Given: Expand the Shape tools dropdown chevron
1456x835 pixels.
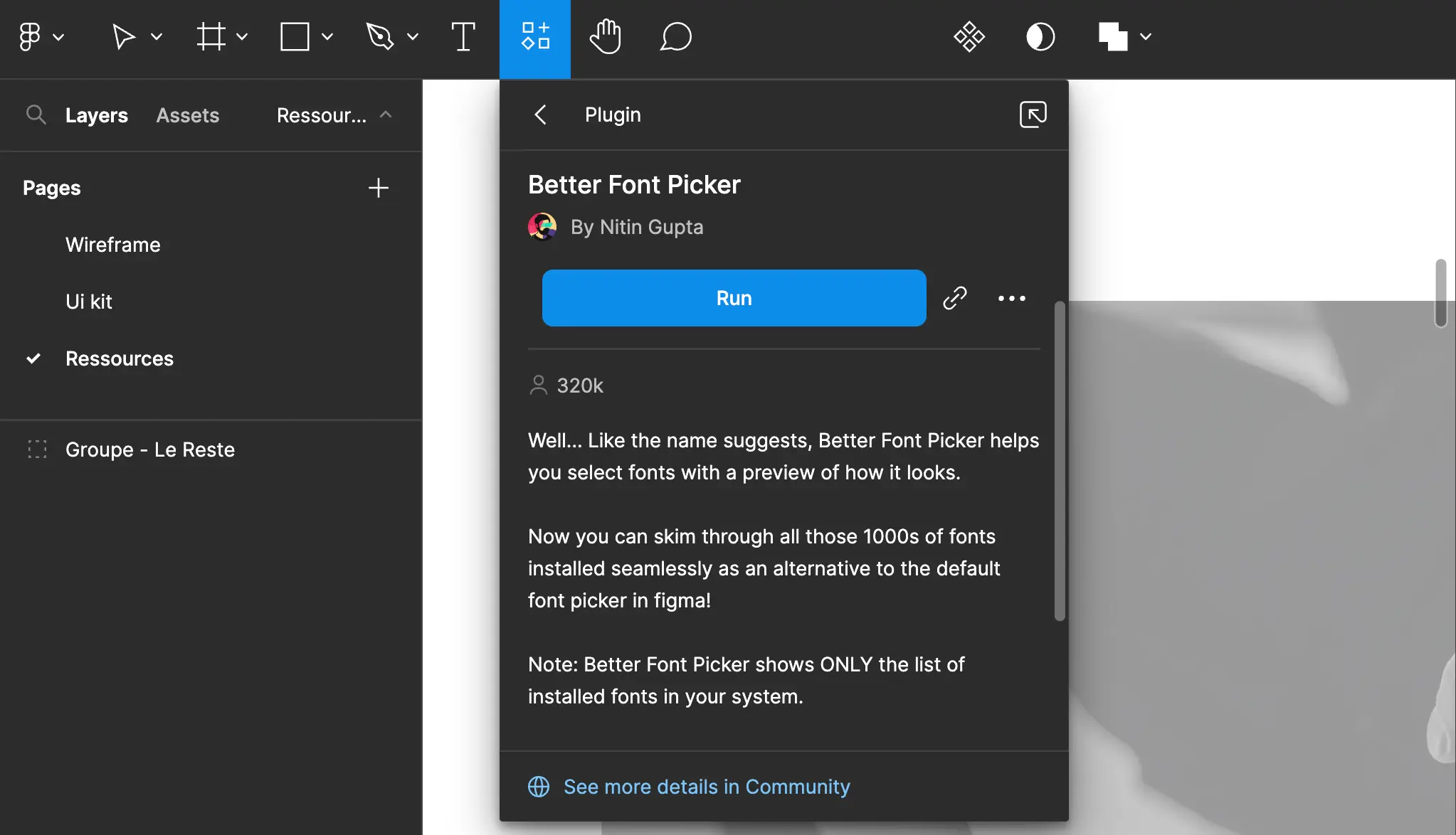Looking at the screenshot, I should pyautogui.click(x=327, y=37).
